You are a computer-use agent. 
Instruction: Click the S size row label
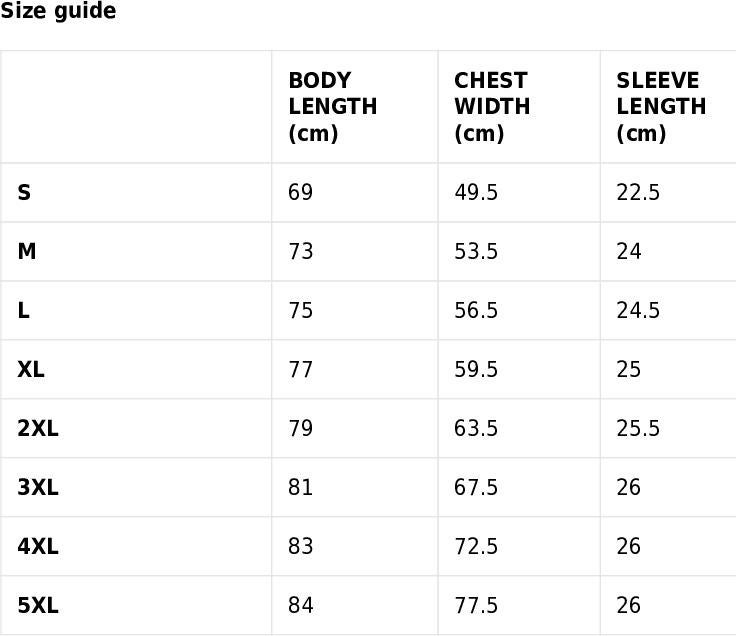24,192
